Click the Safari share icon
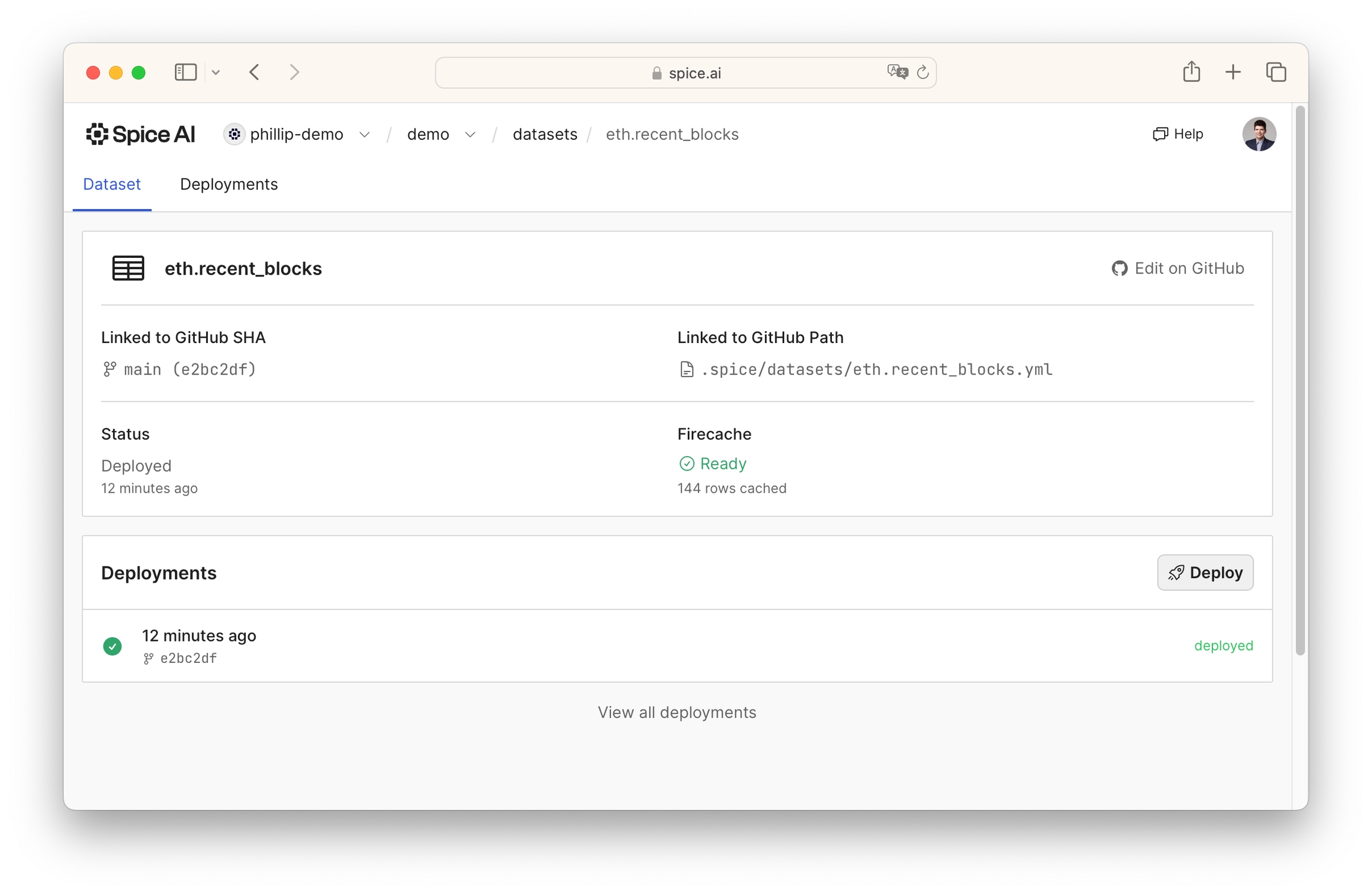Screen dimensions: 1372x894 (1191, 72)
